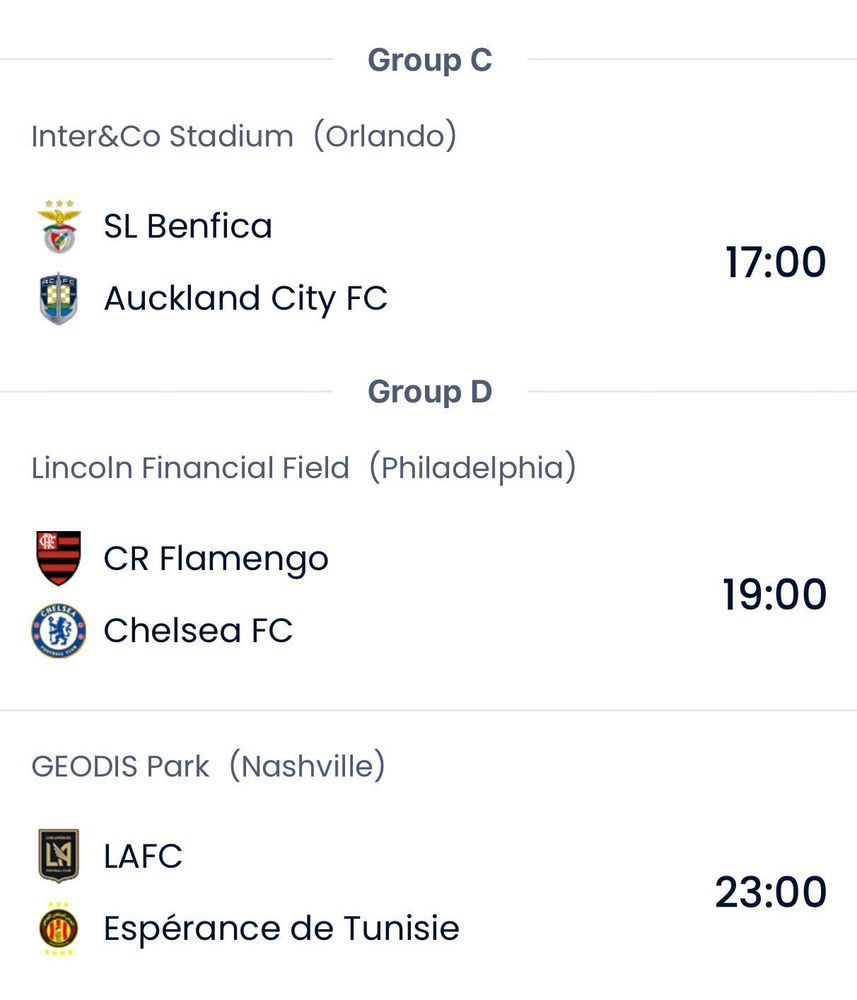Open the Espérance de Tunisie team name

click(281, 929)
